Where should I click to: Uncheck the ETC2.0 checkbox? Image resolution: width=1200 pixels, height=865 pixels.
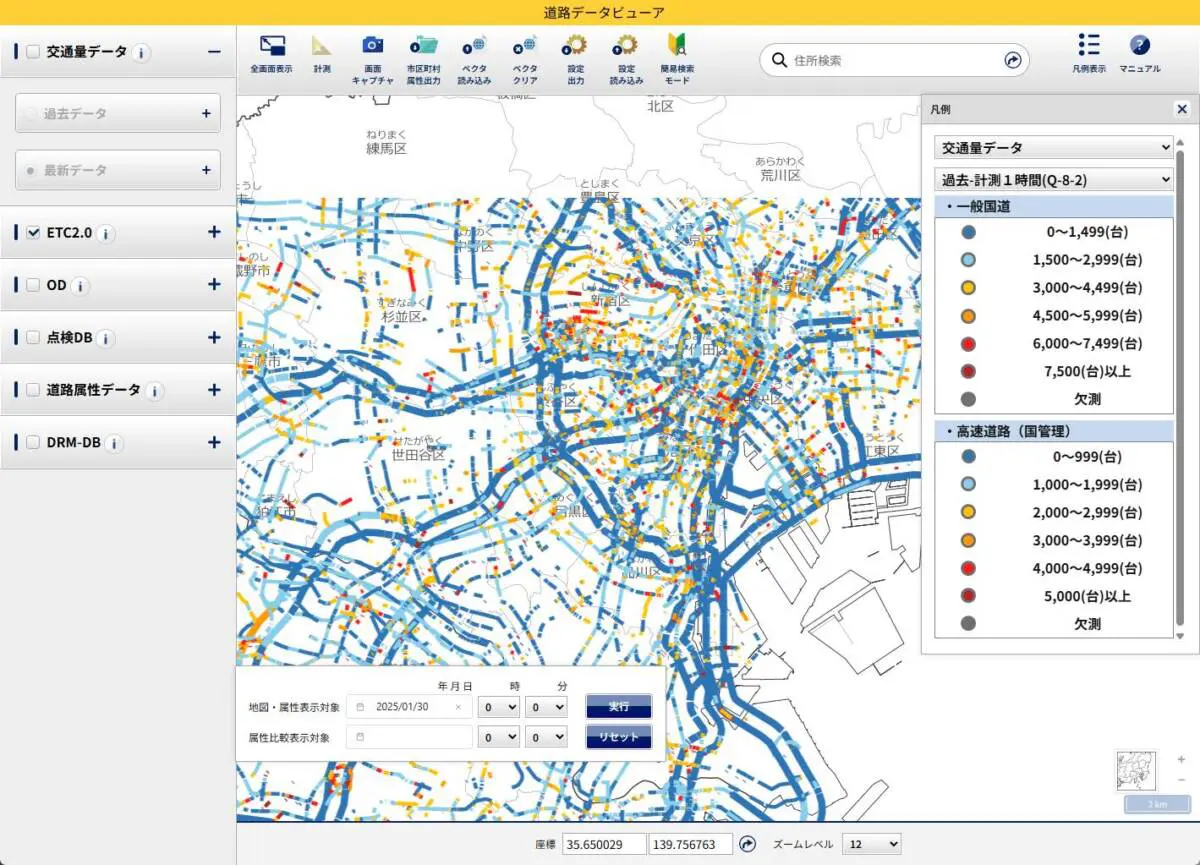(32, 232)
